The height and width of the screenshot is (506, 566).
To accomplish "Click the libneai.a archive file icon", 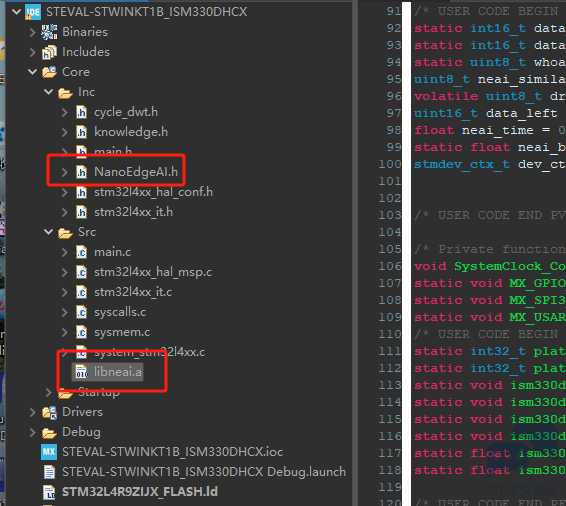I will 82,372.
